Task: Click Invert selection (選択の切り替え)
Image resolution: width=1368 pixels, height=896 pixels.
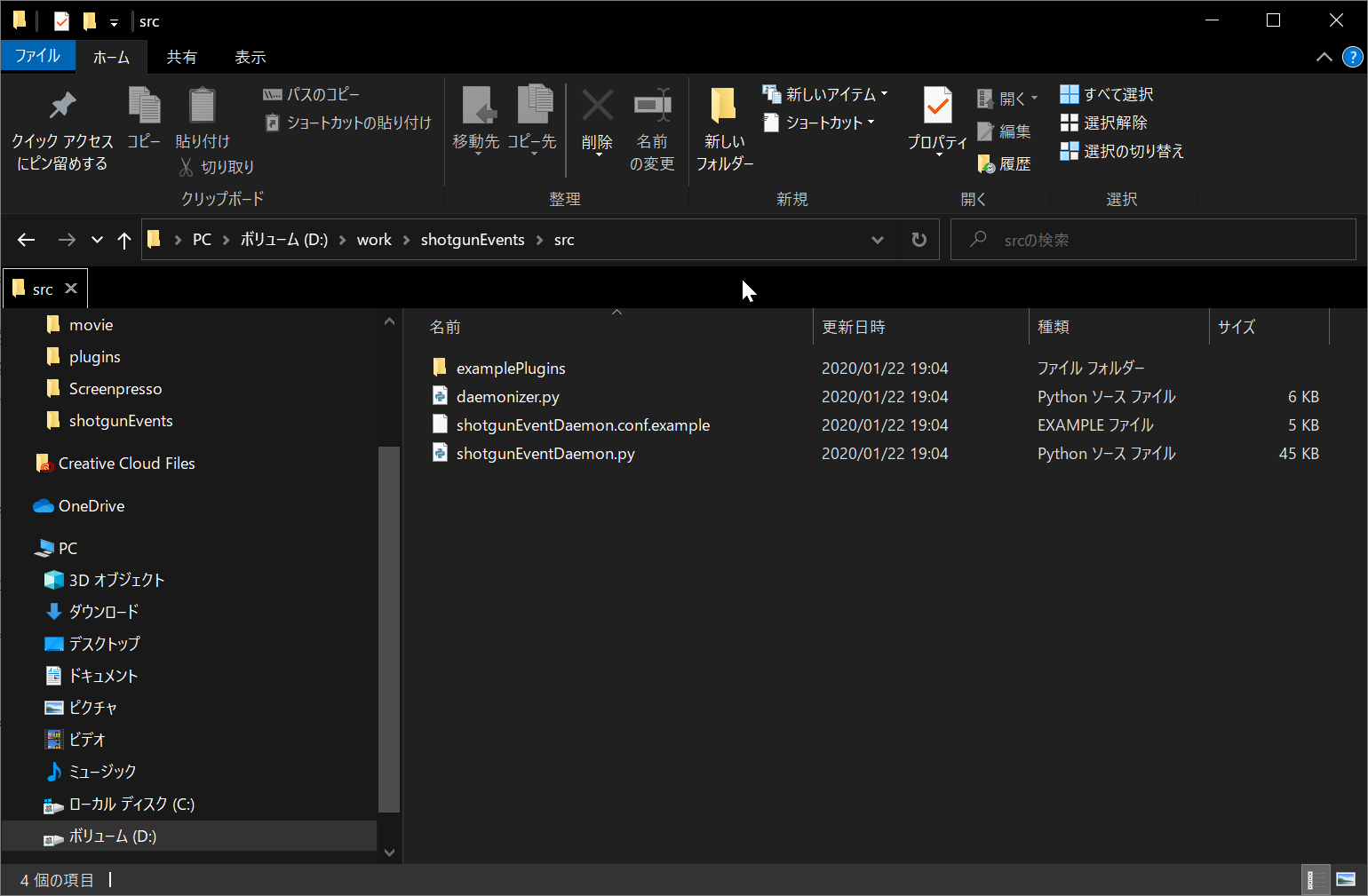Action: (1122, 151)
